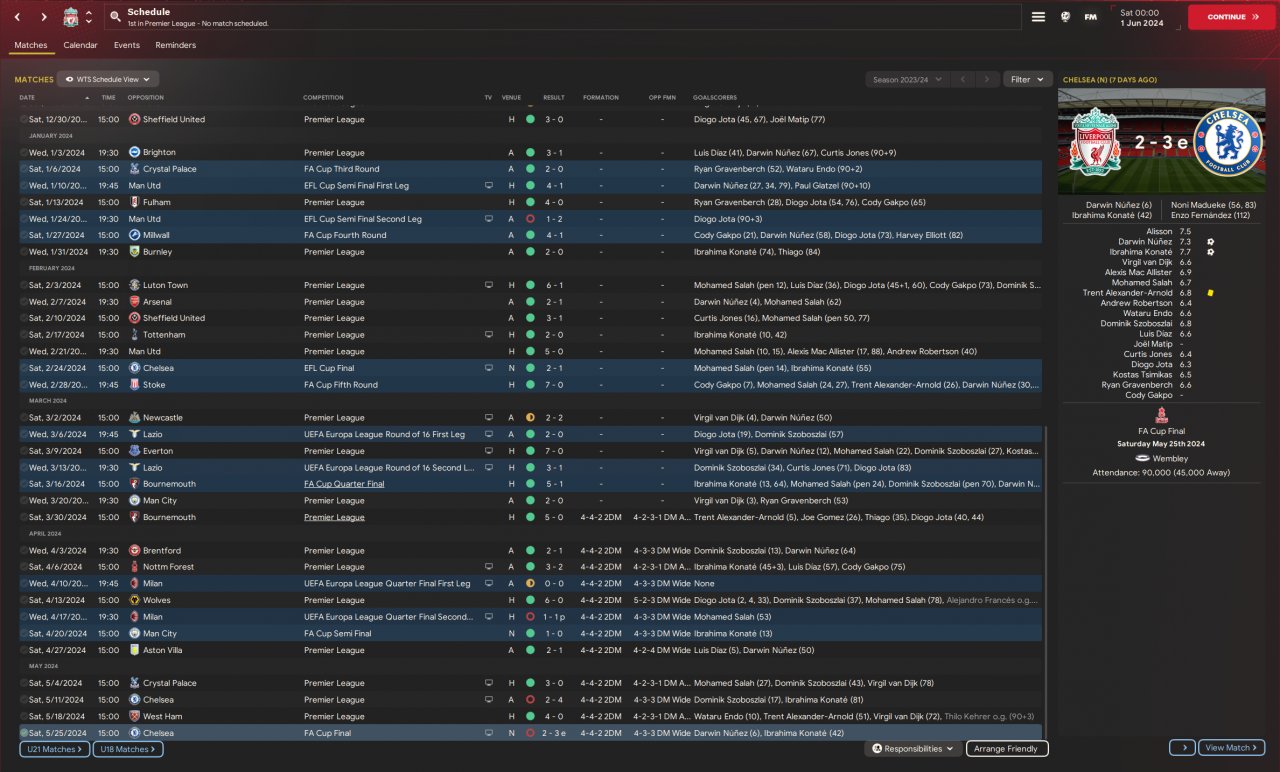Image resolution: width=1280 pixels, height=772 pixels.
Task: Expand the Season 2023/24 dropdown
Action: [x=905, y=79]
